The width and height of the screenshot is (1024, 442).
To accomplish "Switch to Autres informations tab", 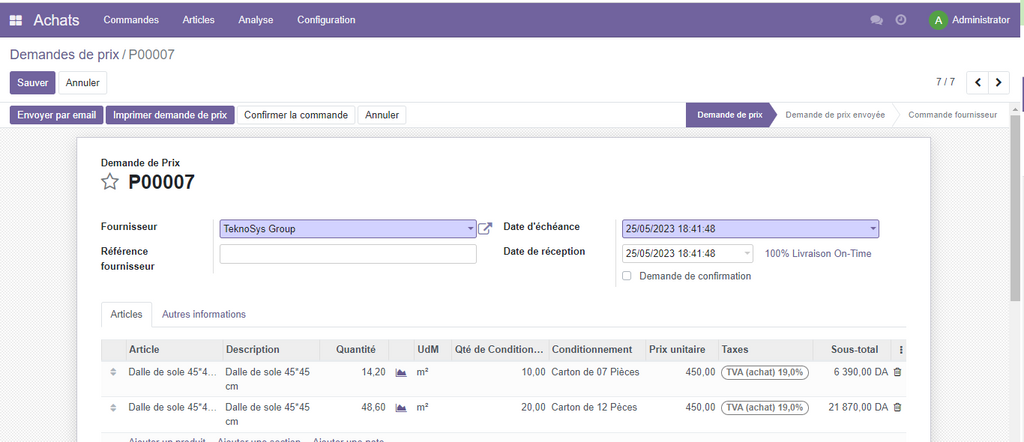I will (204, 314).
